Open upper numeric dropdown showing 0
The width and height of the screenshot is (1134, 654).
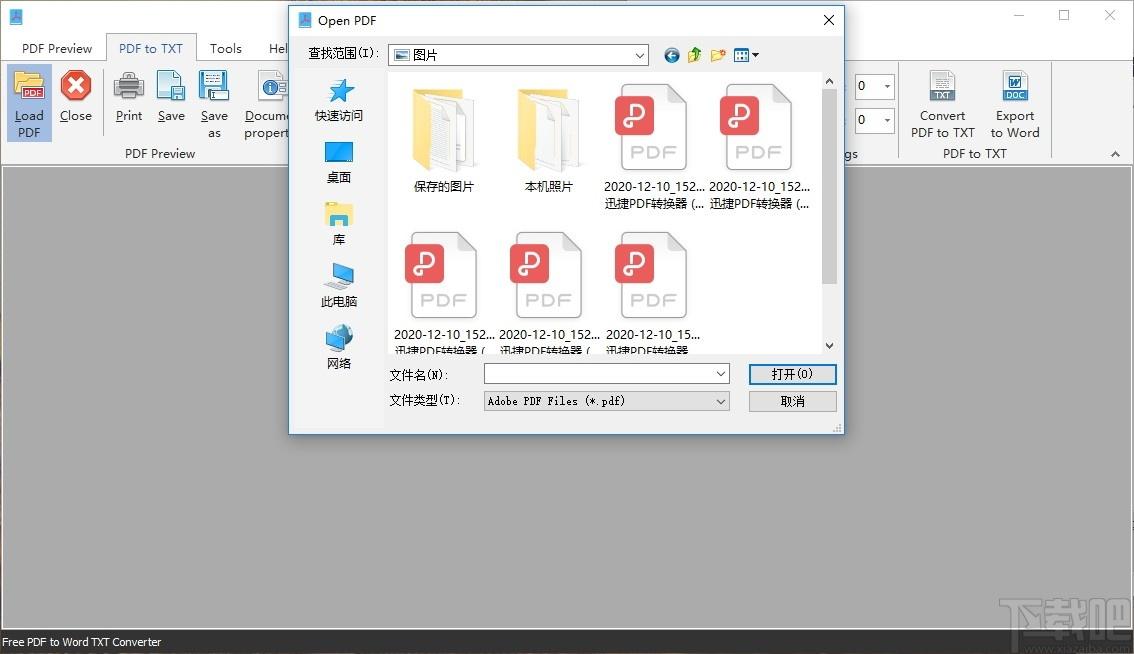[887, 86]
